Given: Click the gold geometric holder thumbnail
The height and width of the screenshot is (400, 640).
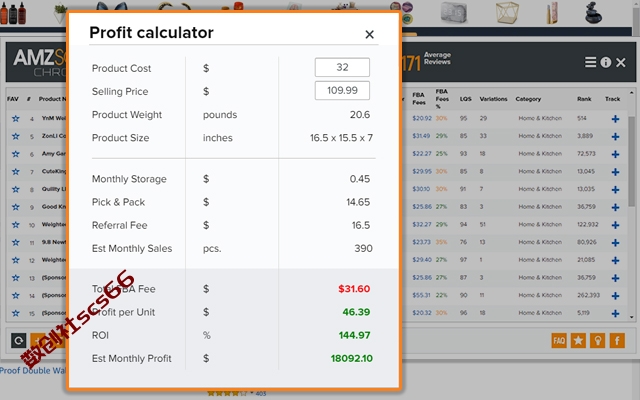Looking at the screenshot, I should [507, 12].
